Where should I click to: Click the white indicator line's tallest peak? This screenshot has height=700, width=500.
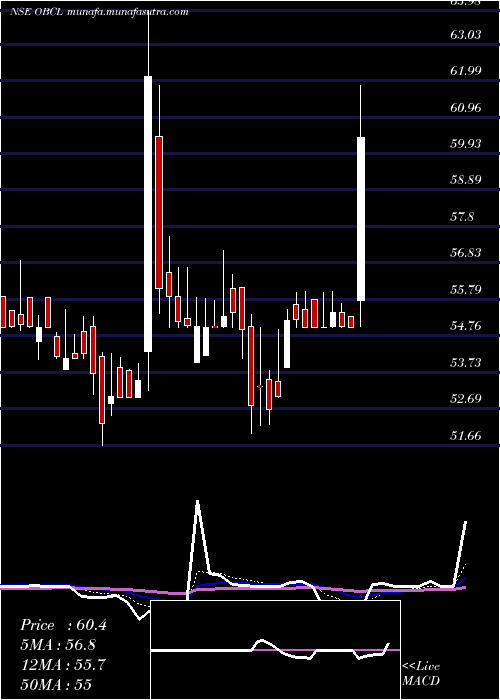tap(197, 502)
